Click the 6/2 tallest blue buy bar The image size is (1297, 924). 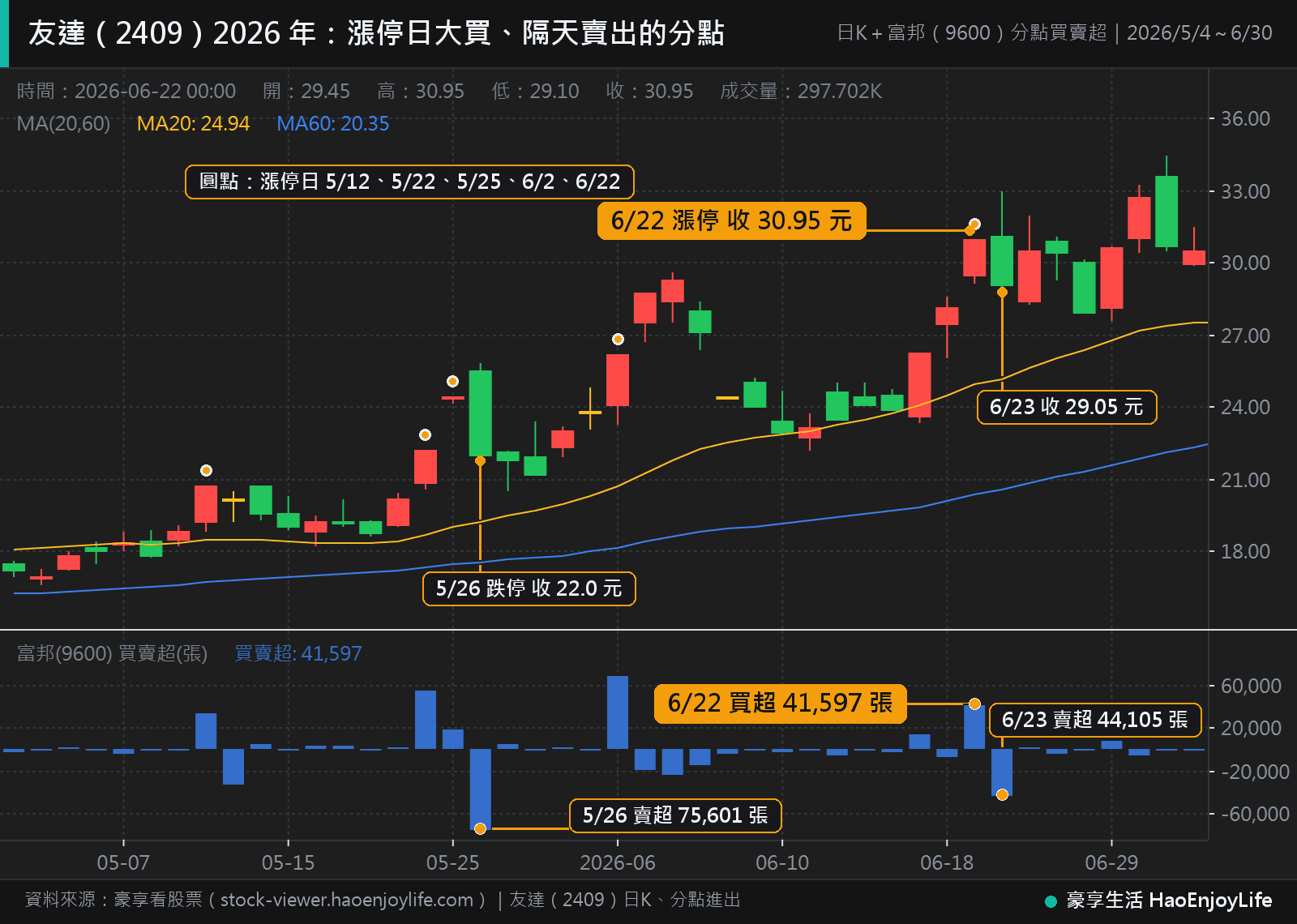618,712
